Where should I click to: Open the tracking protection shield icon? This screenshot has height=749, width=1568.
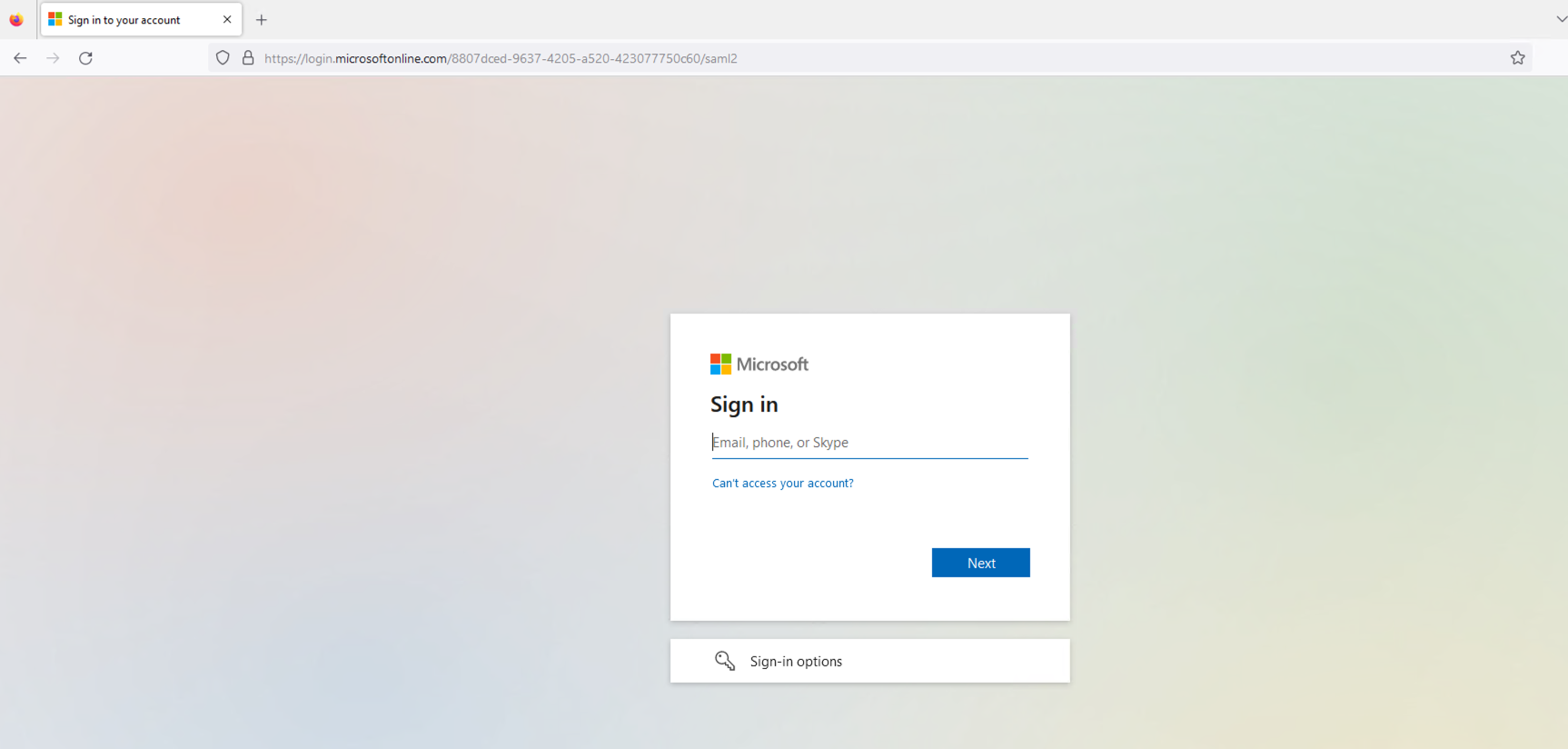(x=223, y=58)
